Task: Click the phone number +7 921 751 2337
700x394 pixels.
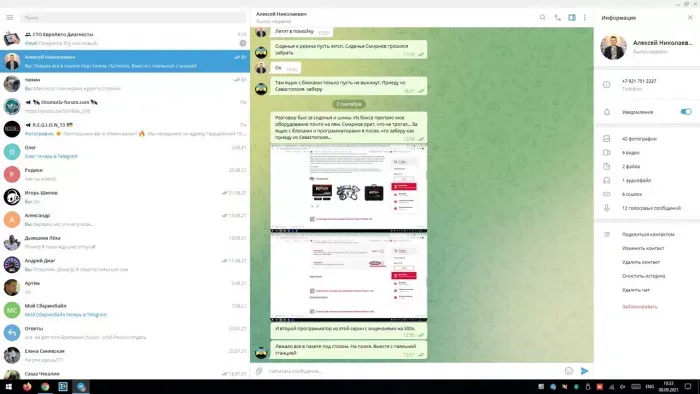Action: point(639,81)
